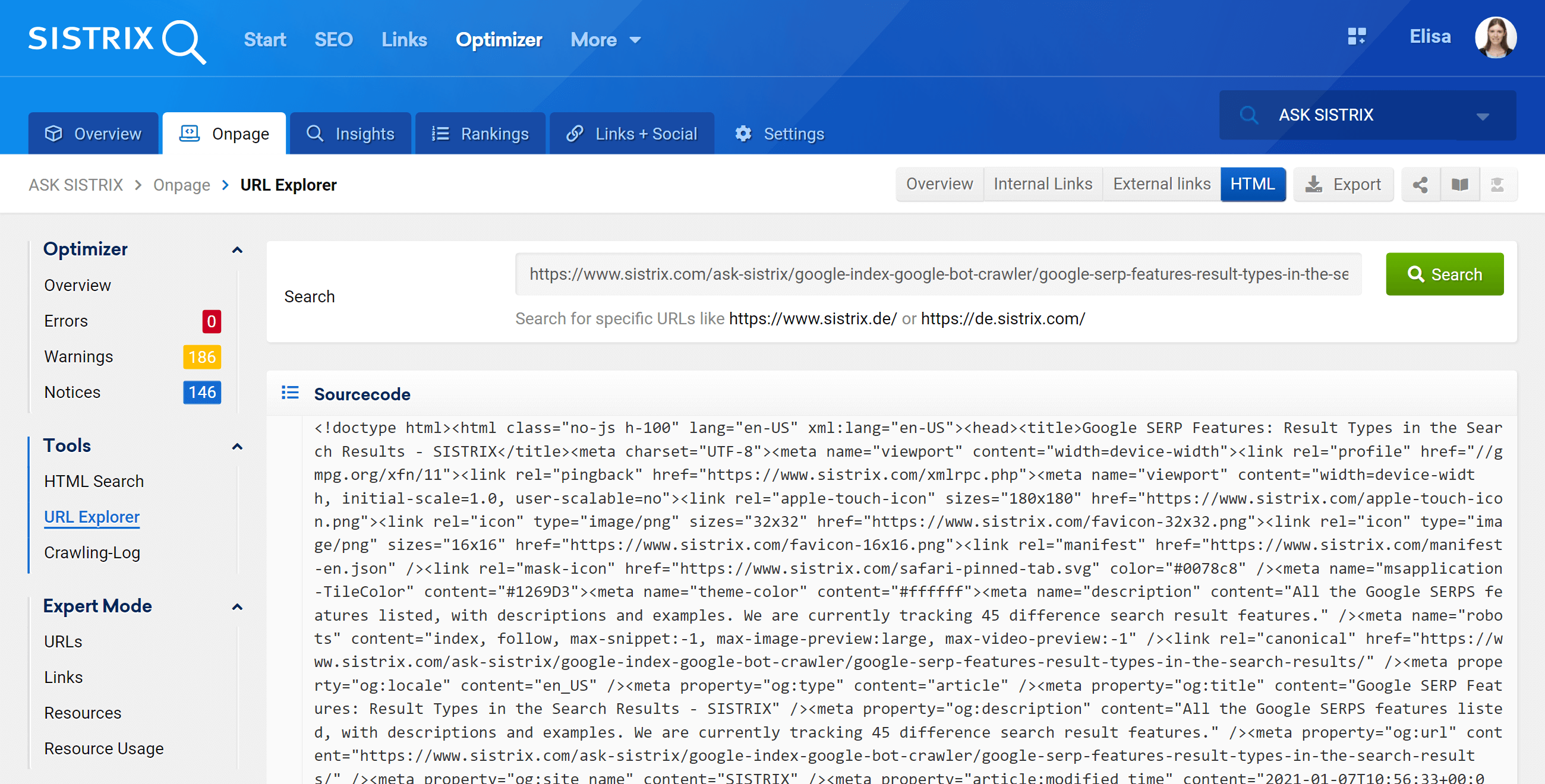Click the Sourcecode list icon

[291, 393]
